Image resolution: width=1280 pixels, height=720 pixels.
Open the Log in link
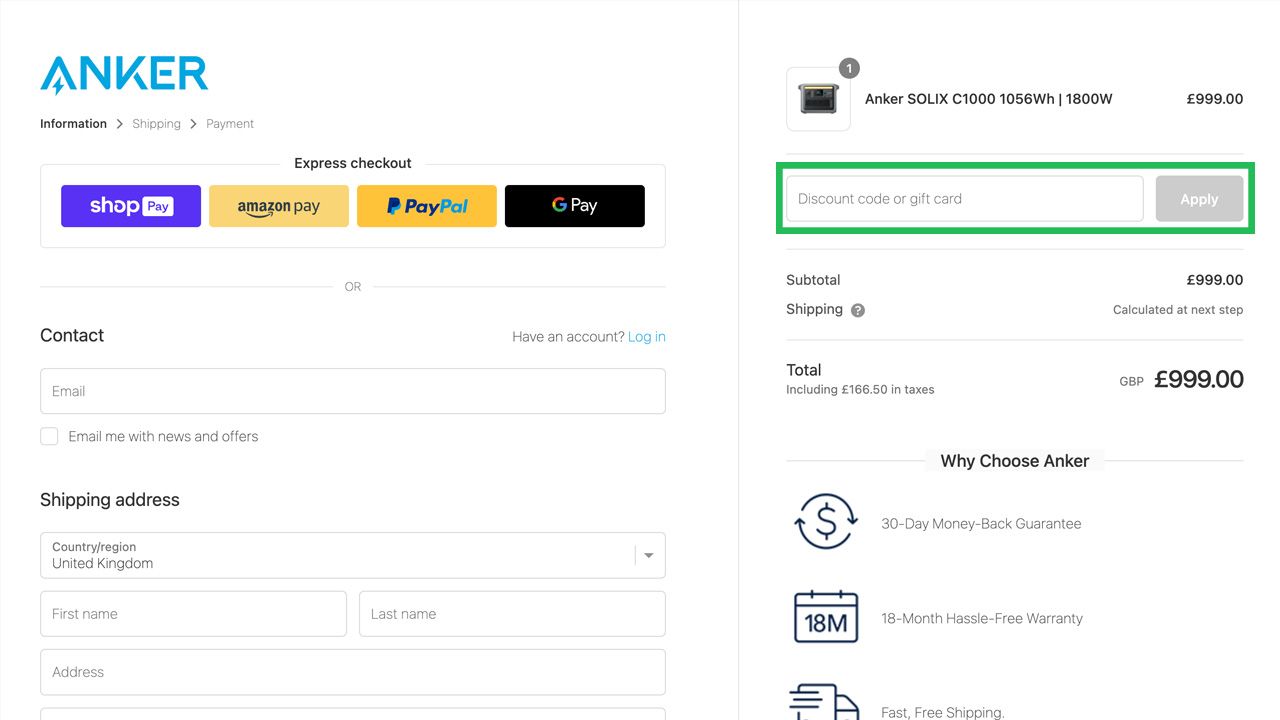click(x=647, y=337)
